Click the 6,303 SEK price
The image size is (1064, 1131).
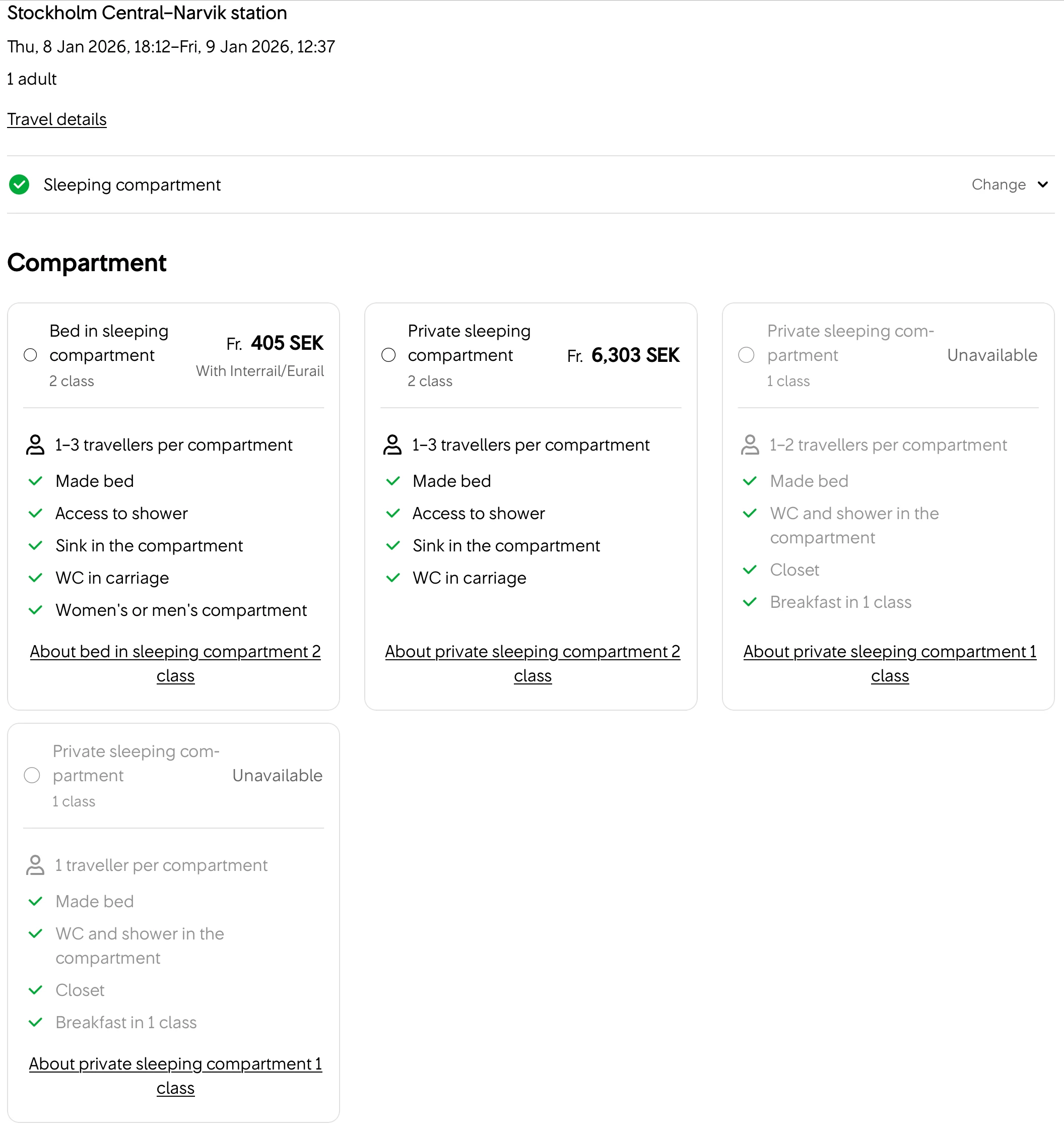(x=635, y=355)
